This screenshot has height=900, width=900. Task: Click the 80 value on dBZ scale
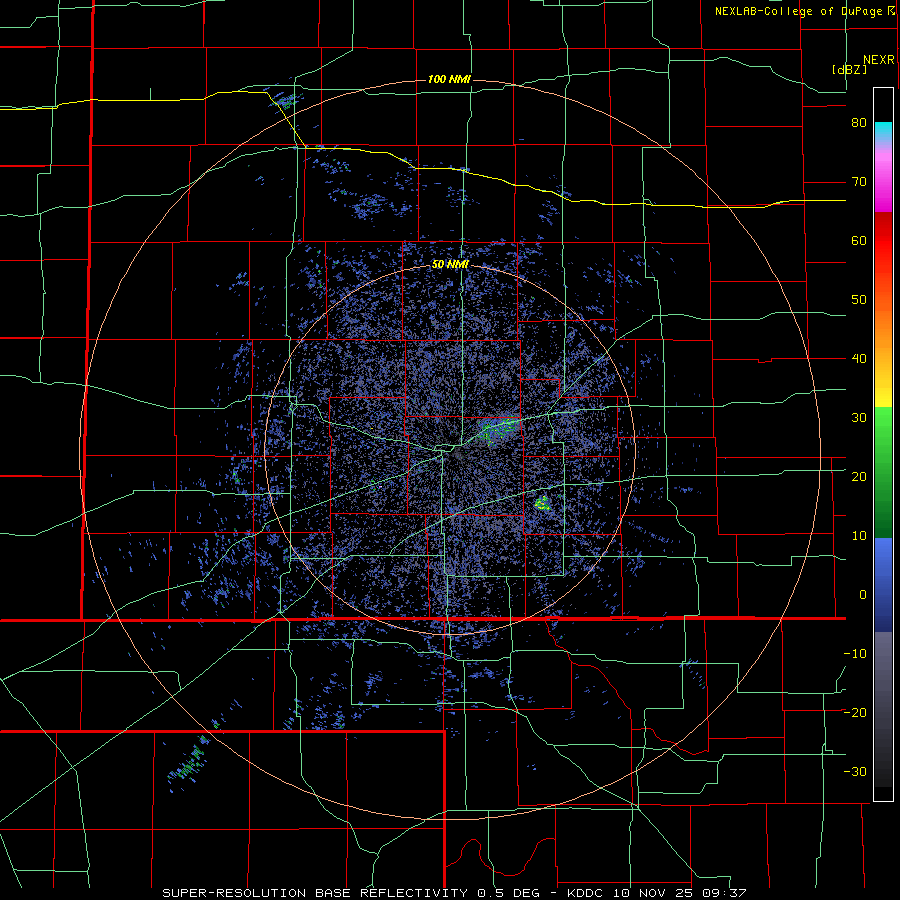click(x=859, y=123)
